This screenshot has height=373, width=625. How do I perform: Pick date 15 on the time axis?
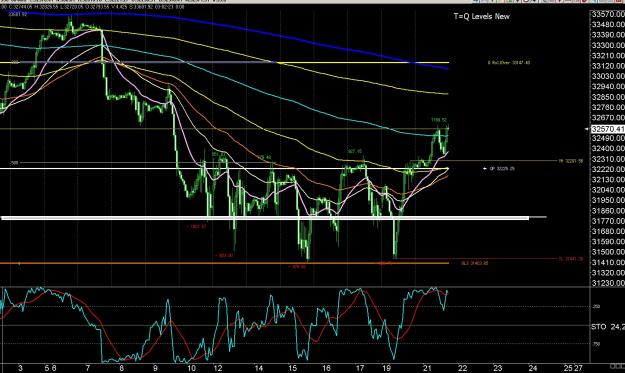point(293,368)
